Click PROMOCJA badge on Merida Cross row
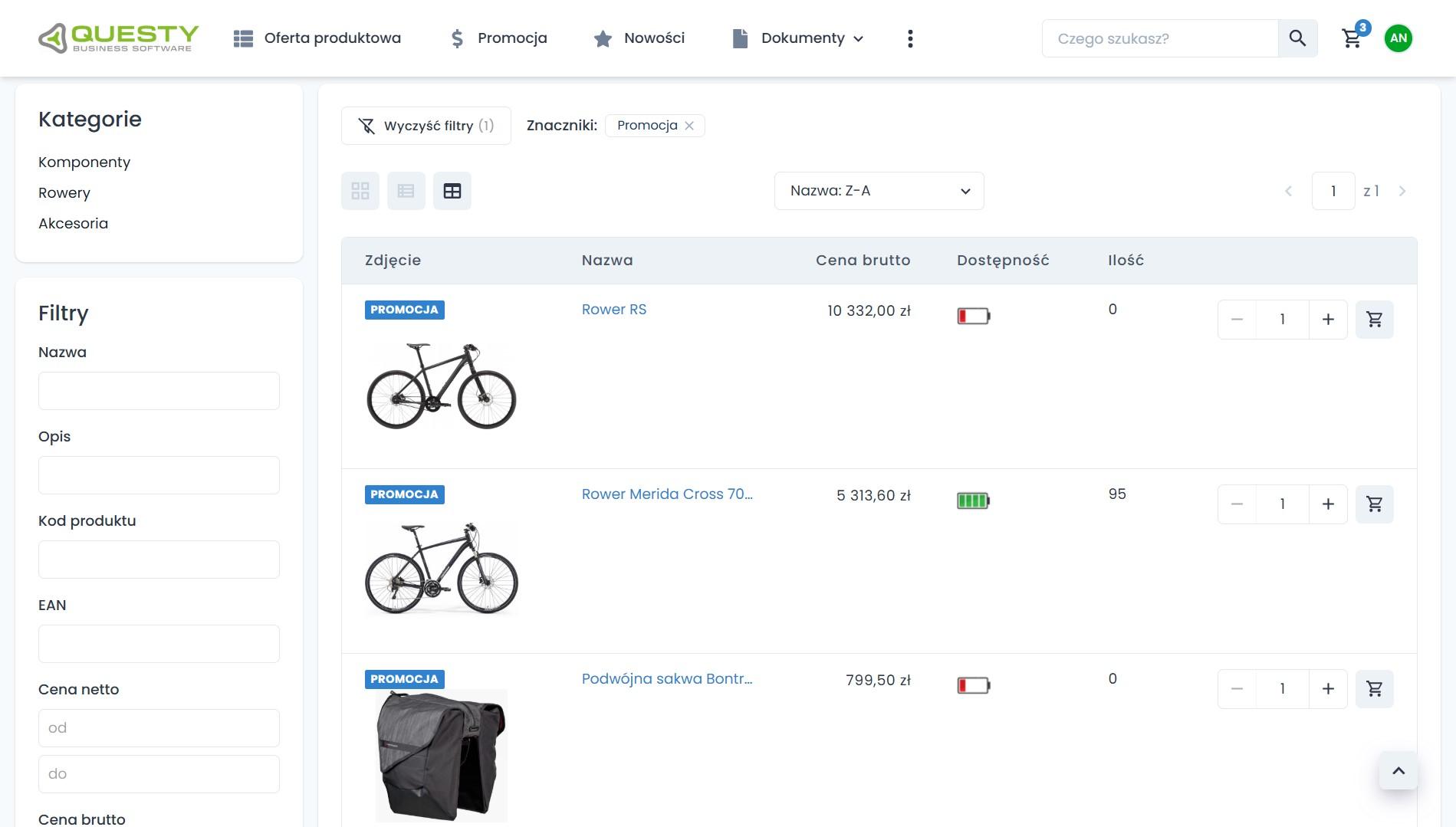 [x=405, y=494]
